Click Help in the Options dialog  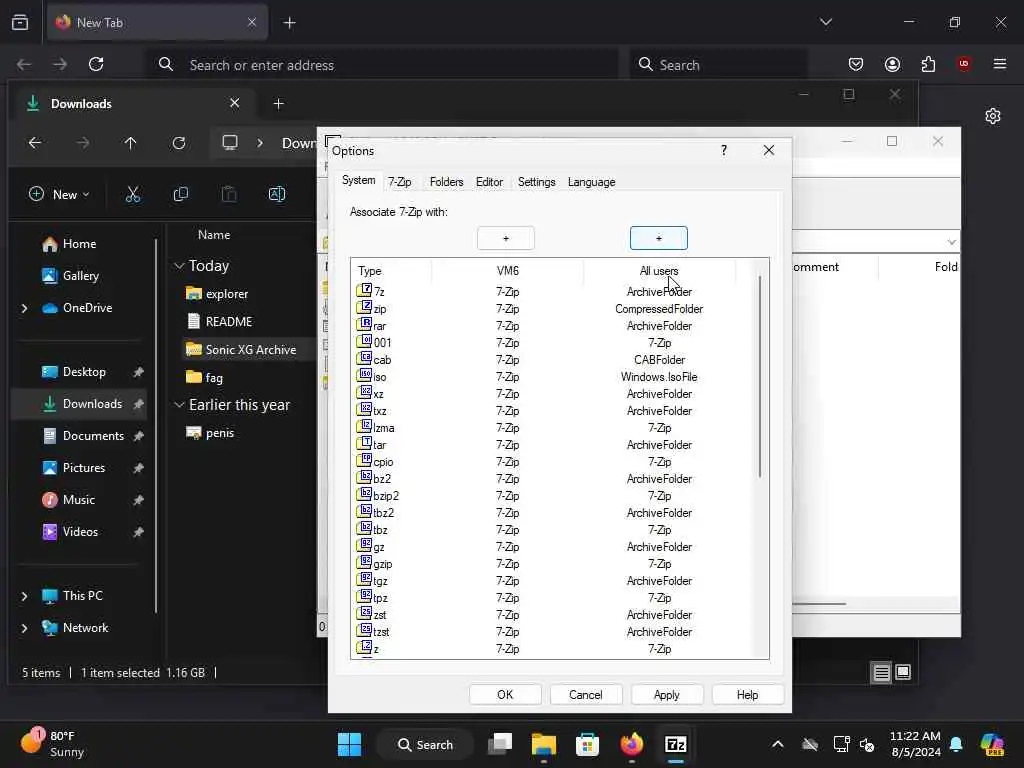click(x=748, y=695)
